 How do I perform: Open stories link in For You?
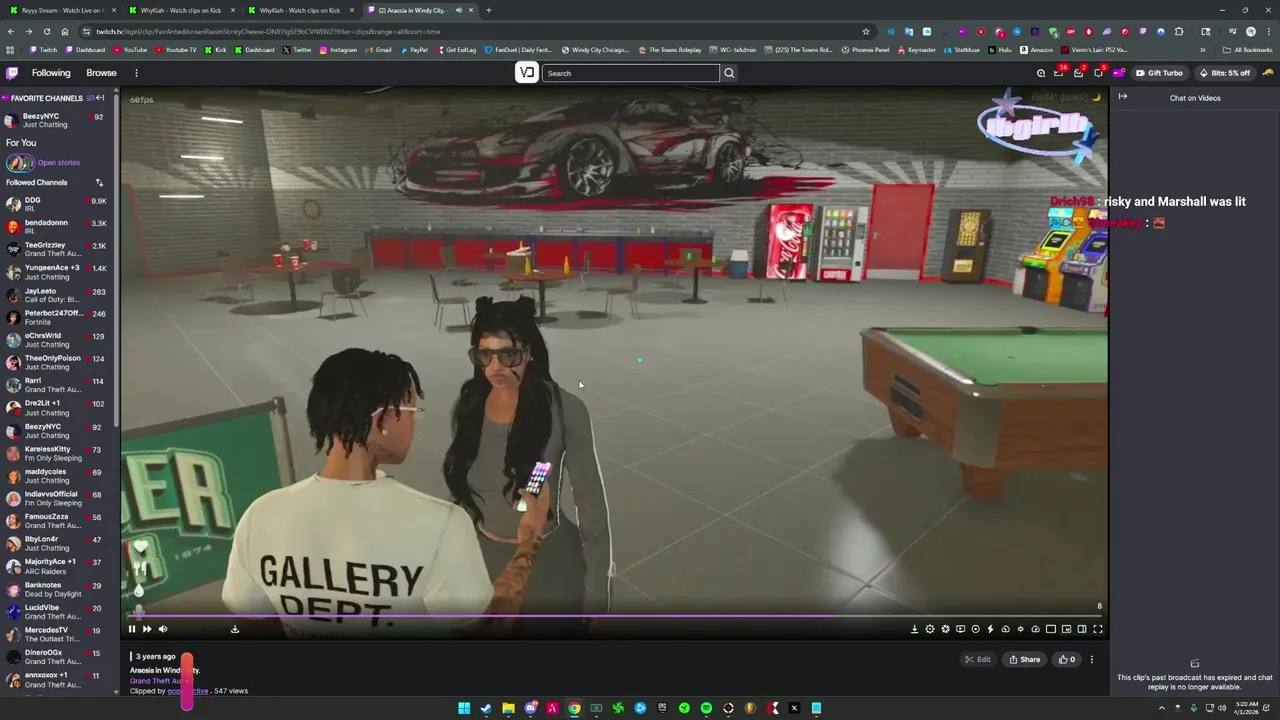tap(59, 162)
